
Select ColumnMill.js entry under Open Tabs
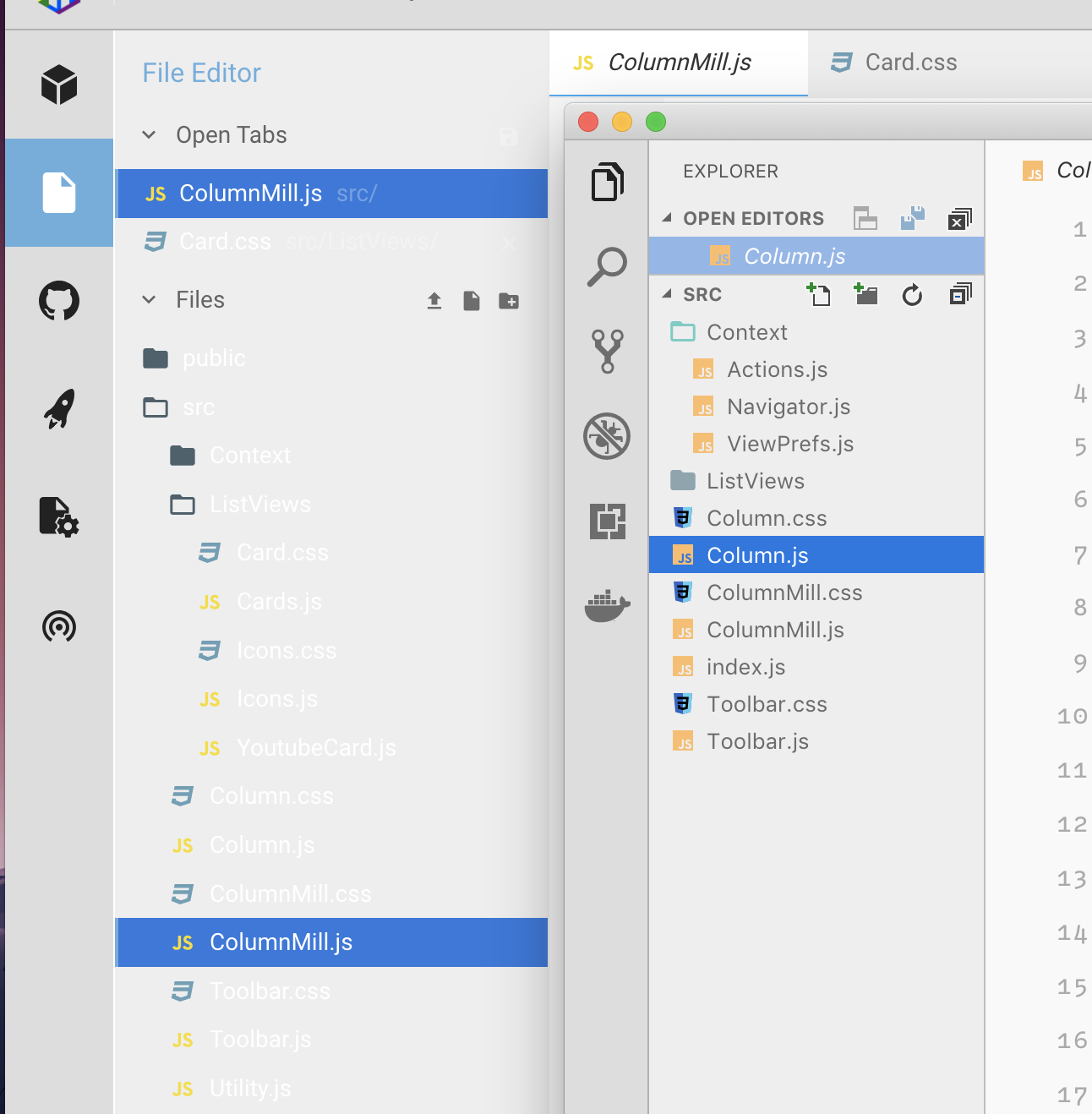330,194
